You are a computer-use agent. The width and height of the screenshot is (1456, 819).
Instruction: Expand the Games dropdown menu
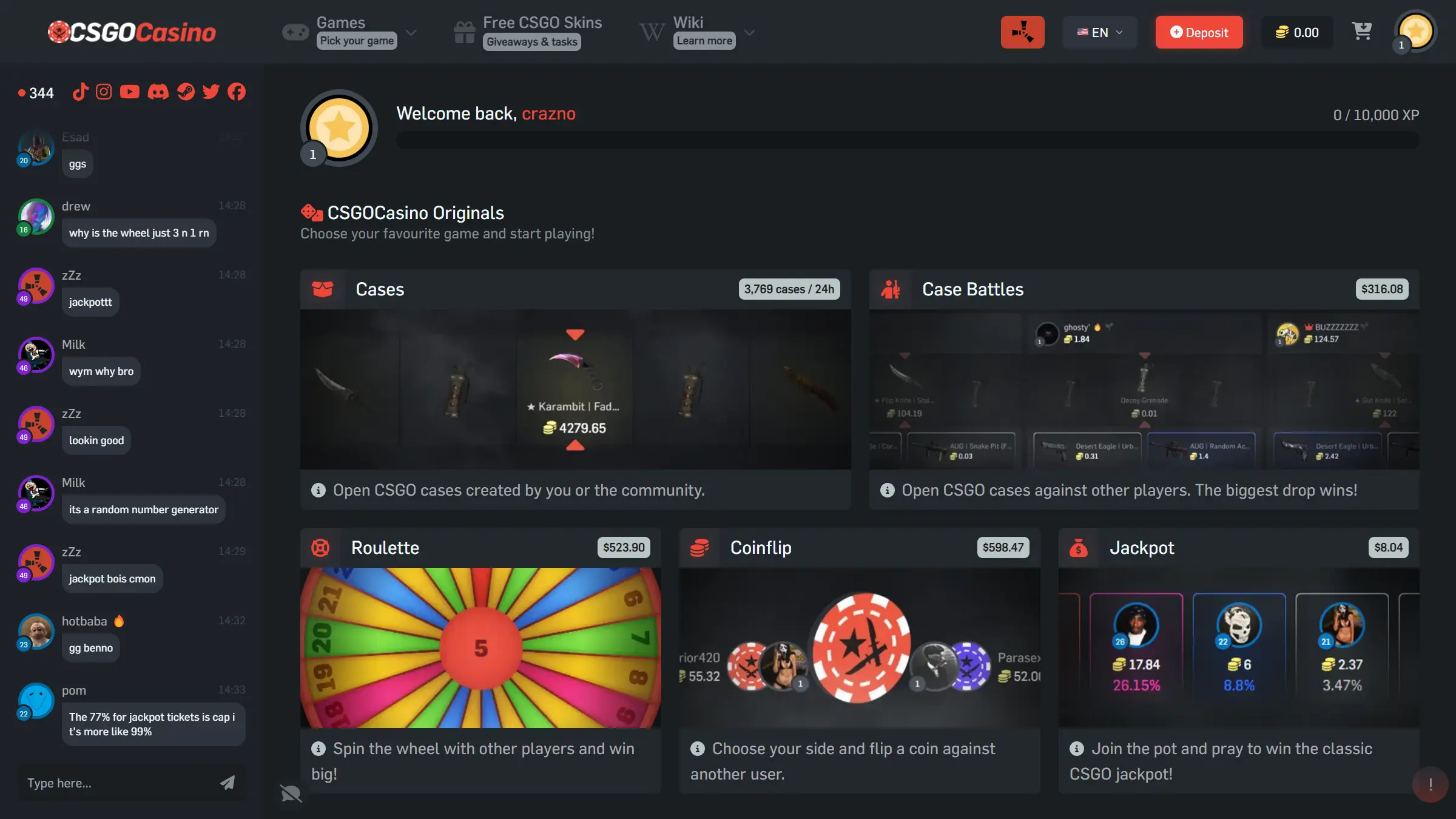point(349,32)
